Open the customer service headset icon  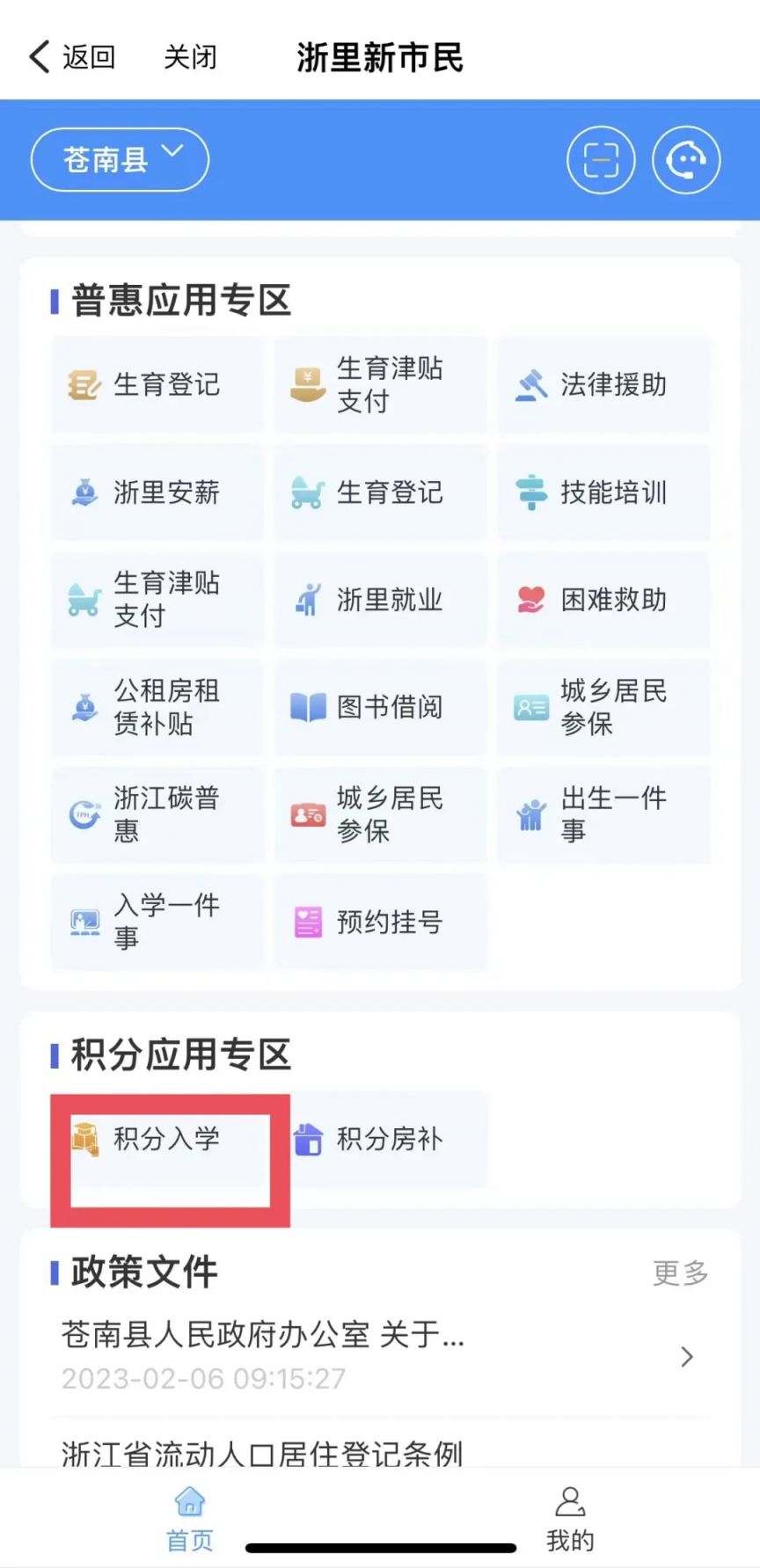click(x=686, y=160)
